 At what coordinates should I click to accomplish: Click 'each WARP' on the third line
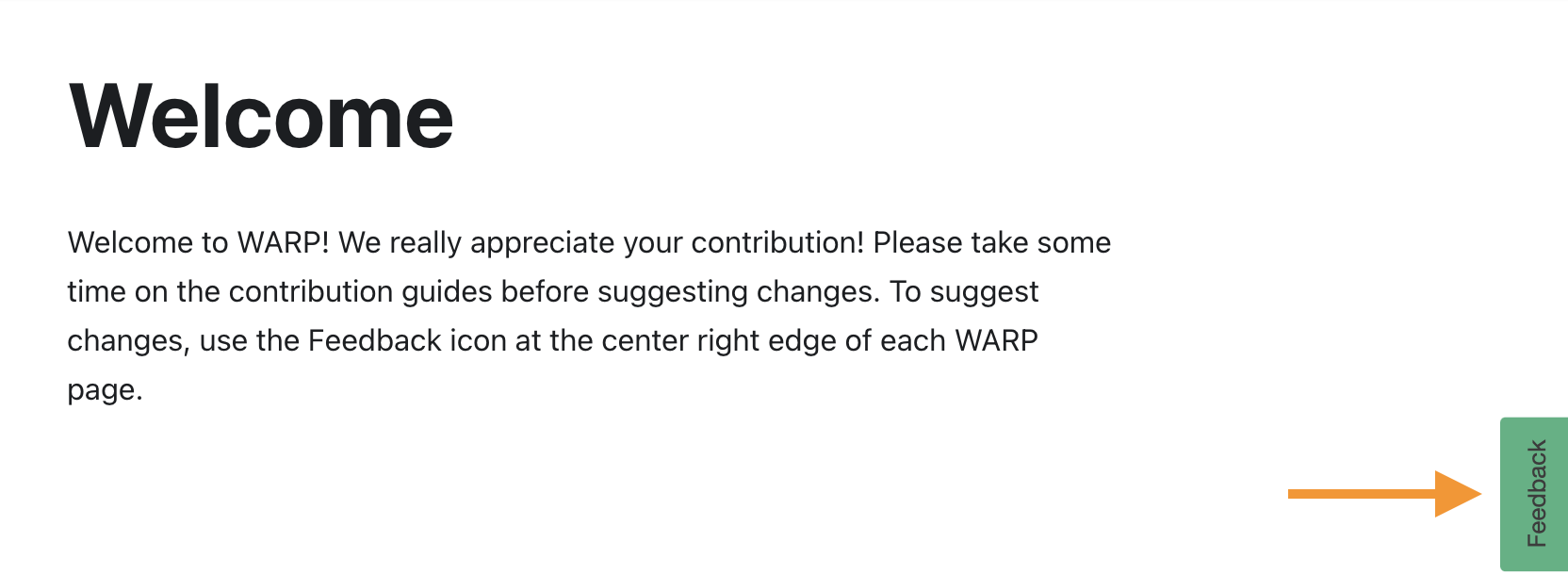point(959,340)
